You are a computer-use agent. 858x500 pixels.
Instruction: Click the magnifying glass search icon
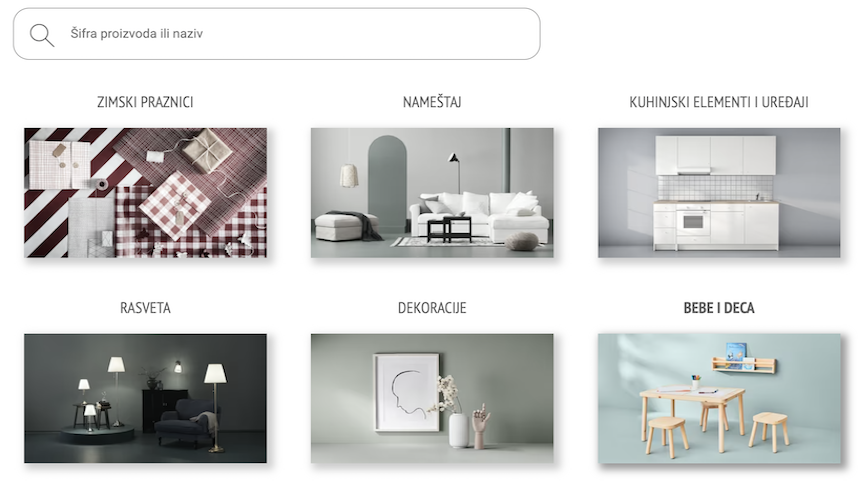pyautogui.click(x=42, y=35)
